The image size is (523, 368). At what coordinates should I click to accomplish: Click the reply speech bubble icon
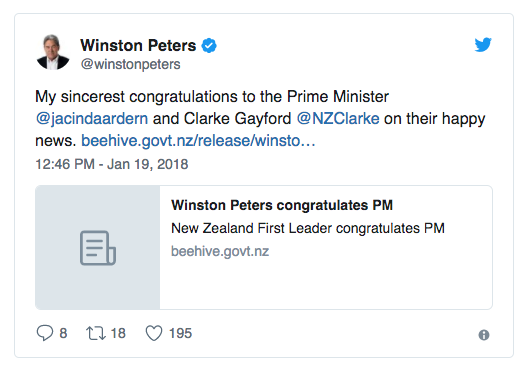pyautogui.click(x=45, y=333)
